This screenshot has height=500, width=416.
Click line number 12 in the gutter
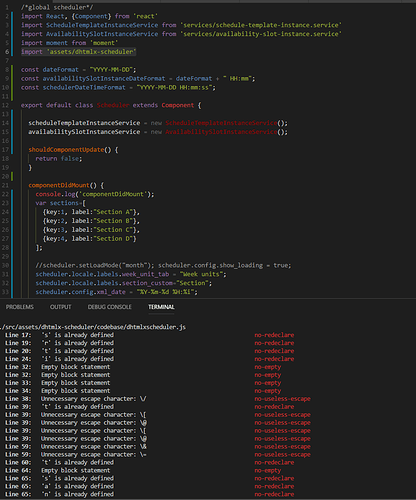(5, 105)
